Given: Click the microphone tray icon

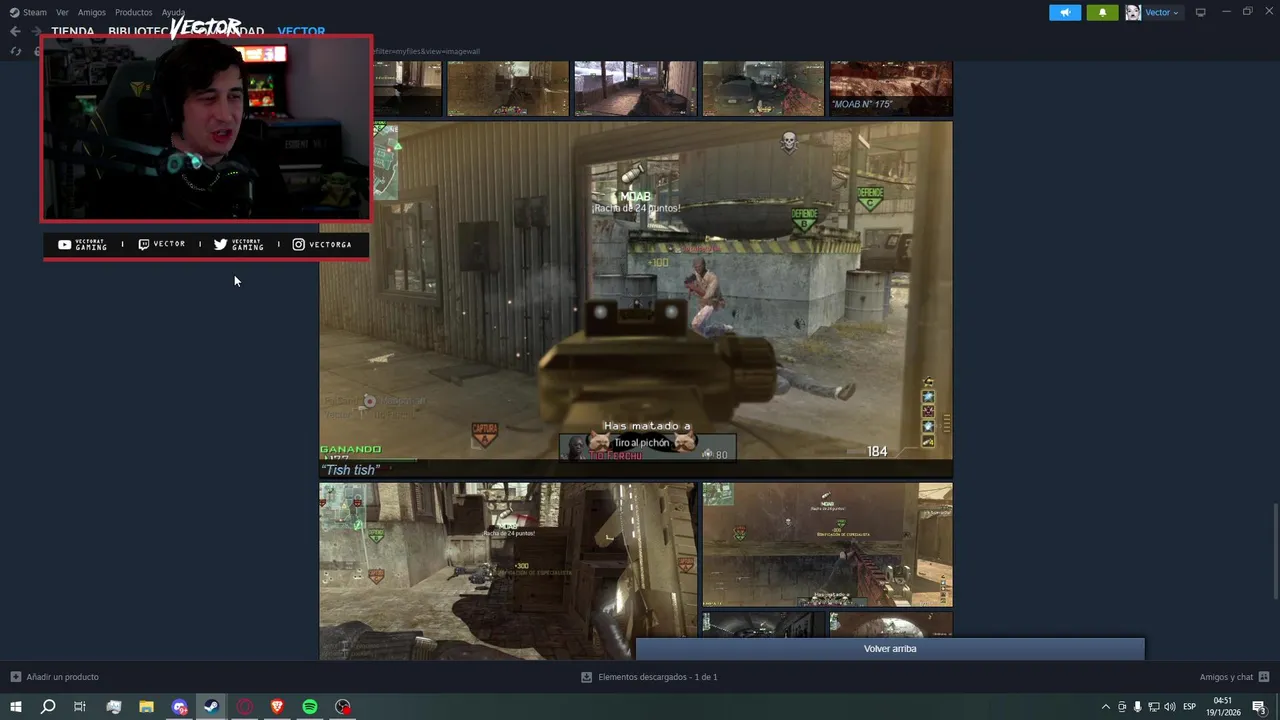Looking at the screenshot, I should (1137, 707).
